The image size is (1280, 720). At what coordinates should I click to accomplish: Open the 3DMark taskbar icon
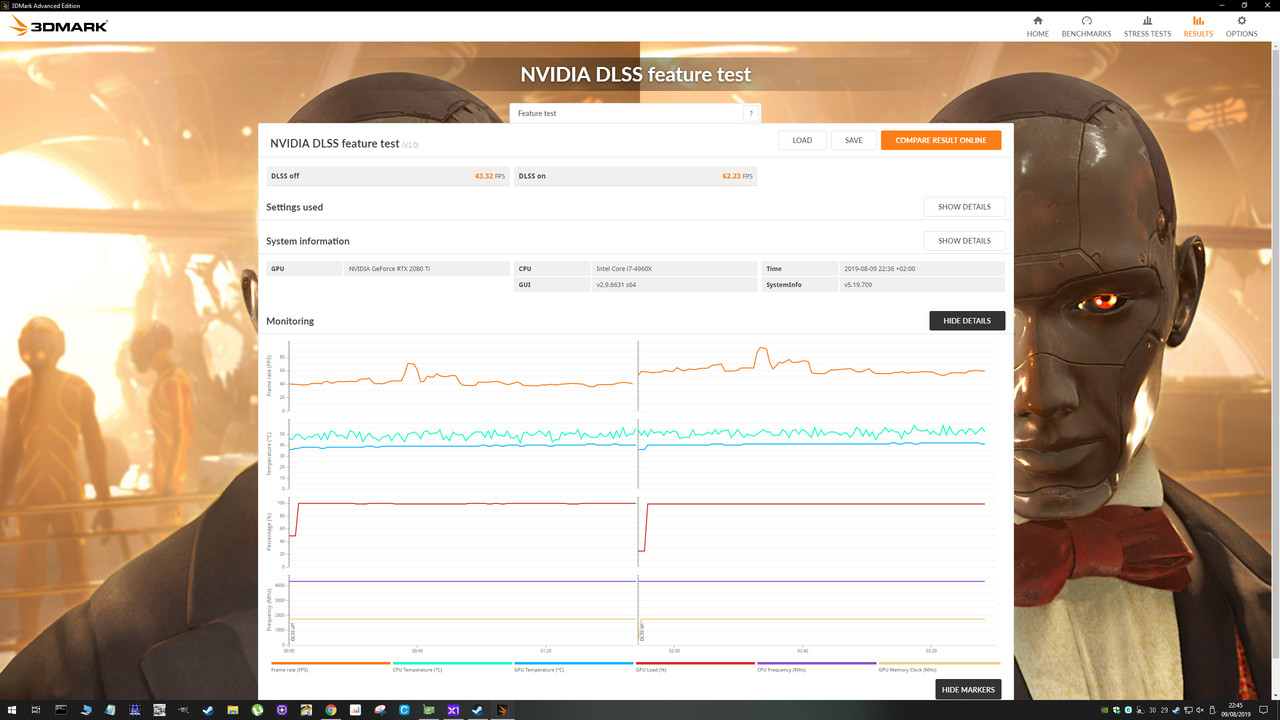click(502, 710)
